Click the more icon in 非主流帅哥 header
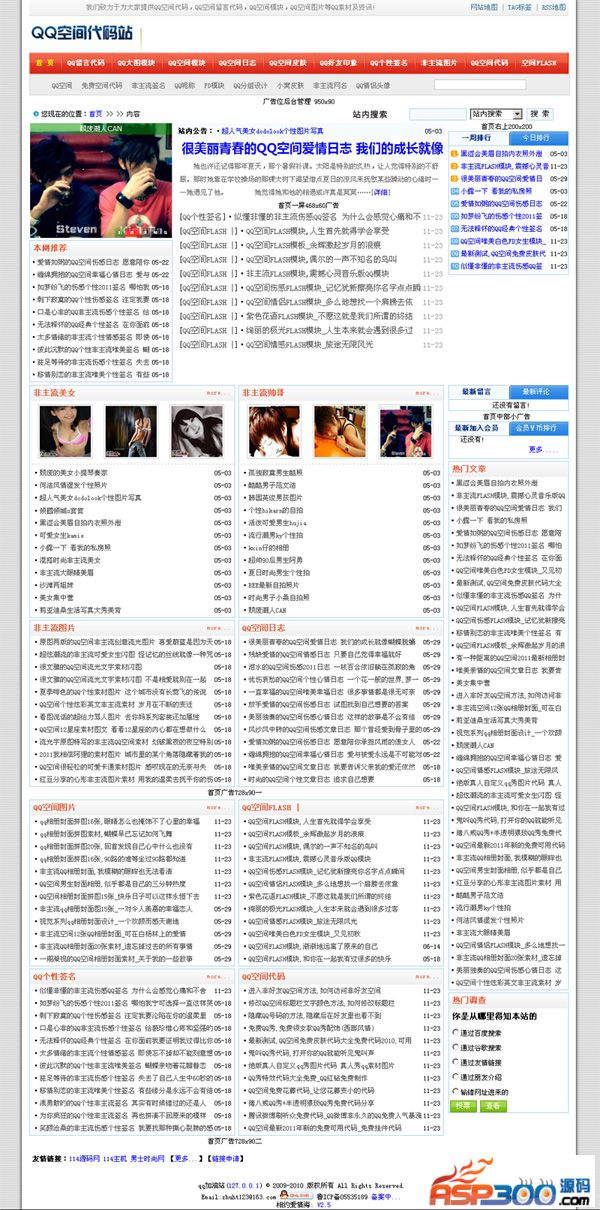 coord(427,393)
